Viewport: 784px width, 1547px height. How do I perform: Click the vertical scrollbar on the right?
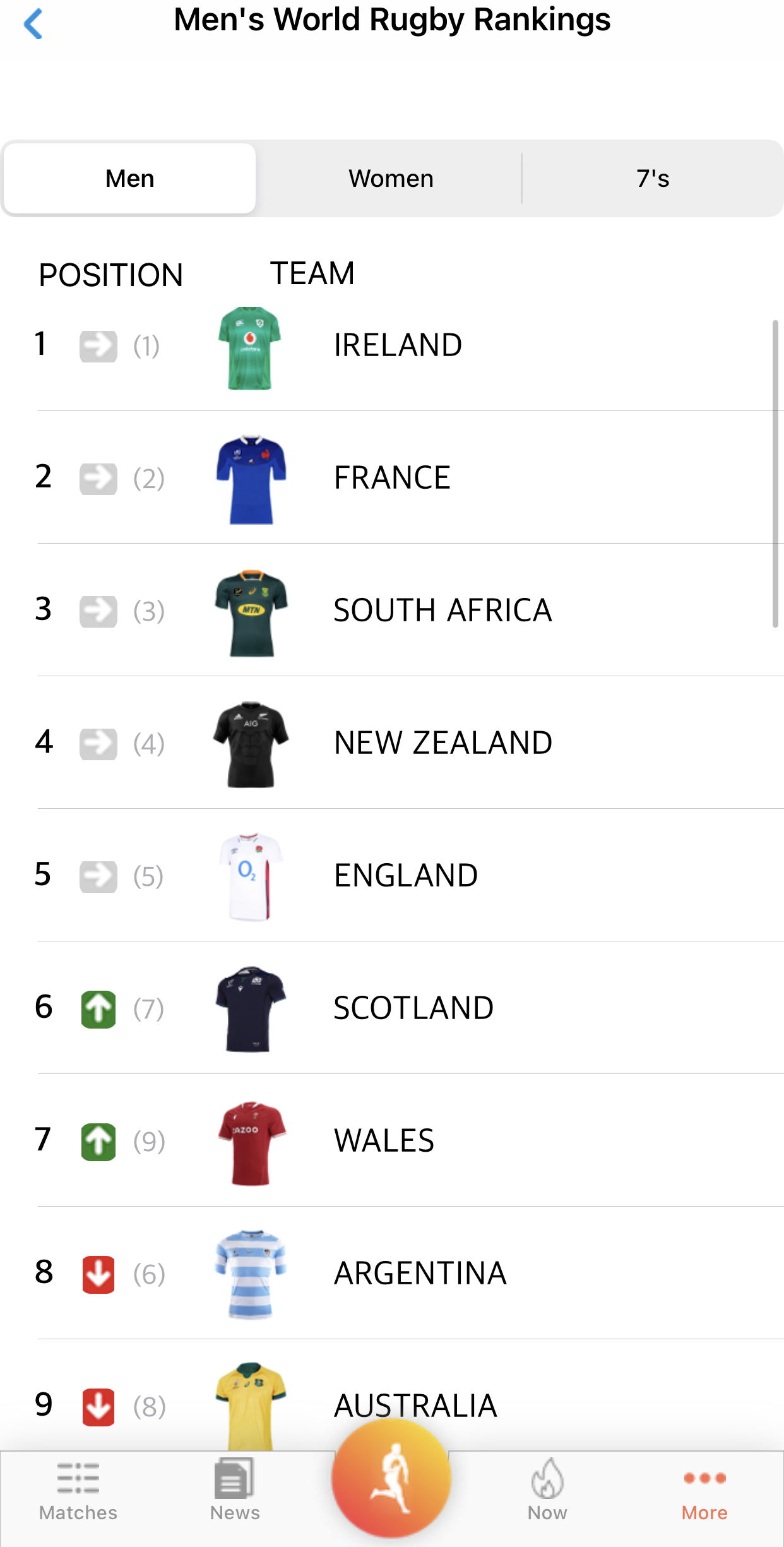coord(775,474)
